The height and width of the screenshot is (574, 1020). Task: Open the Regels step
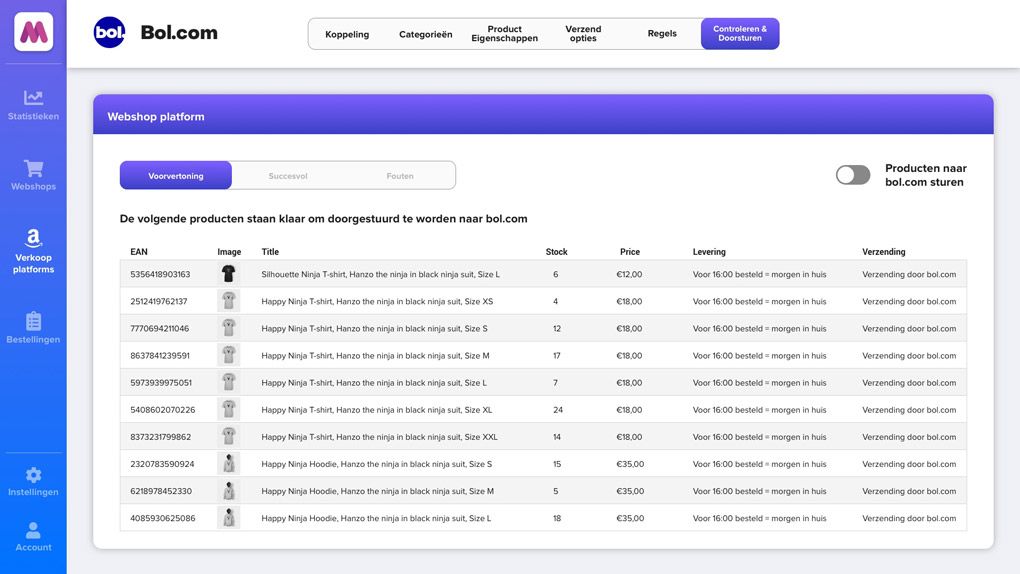[x=662, y=34]
